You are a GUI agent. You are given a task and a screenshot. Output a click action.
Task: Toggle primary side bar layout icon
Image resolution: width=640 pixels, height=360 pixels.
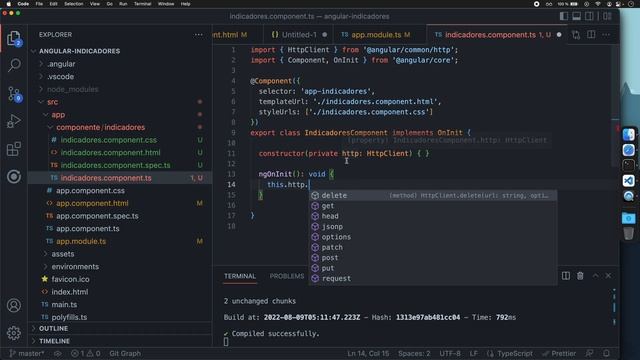pyautogui.click(x=563, y=16)
